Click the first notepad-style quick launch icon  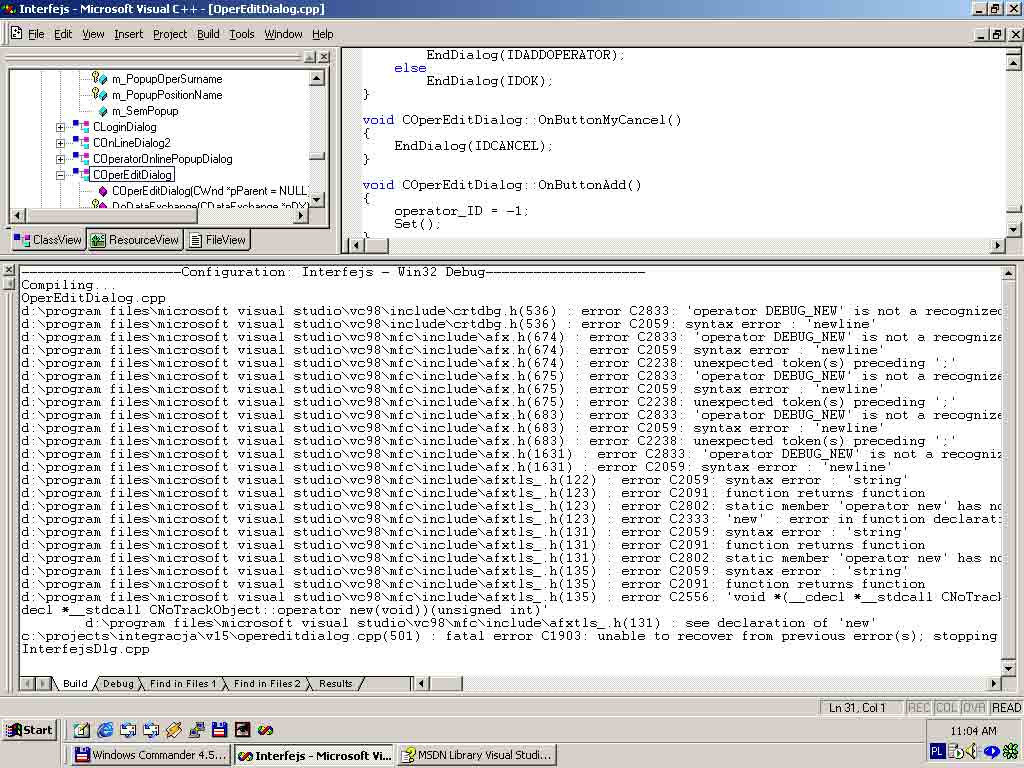(x=82, y=729)
